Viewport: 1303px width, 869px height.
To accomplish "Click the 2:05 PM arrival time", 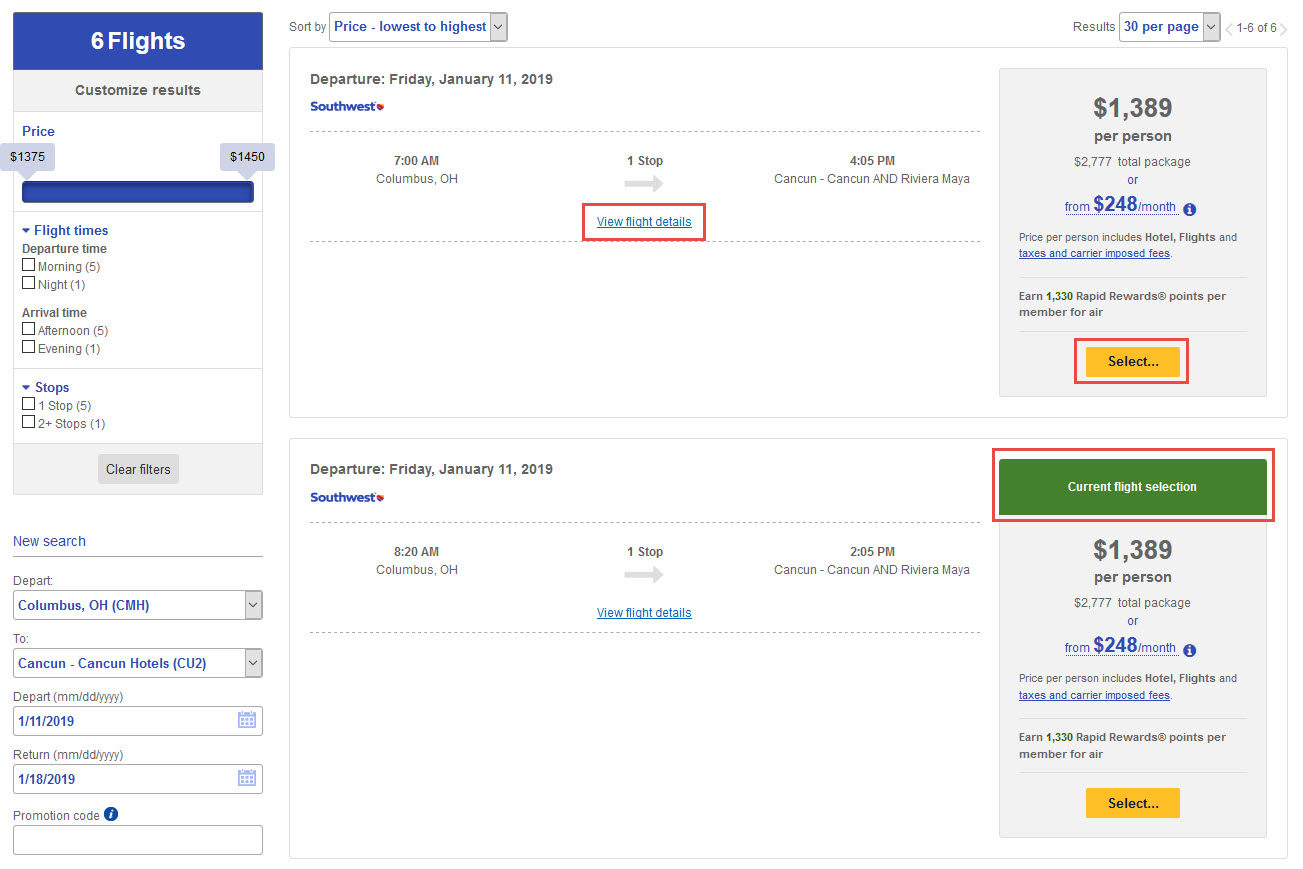I will [872, 552].
